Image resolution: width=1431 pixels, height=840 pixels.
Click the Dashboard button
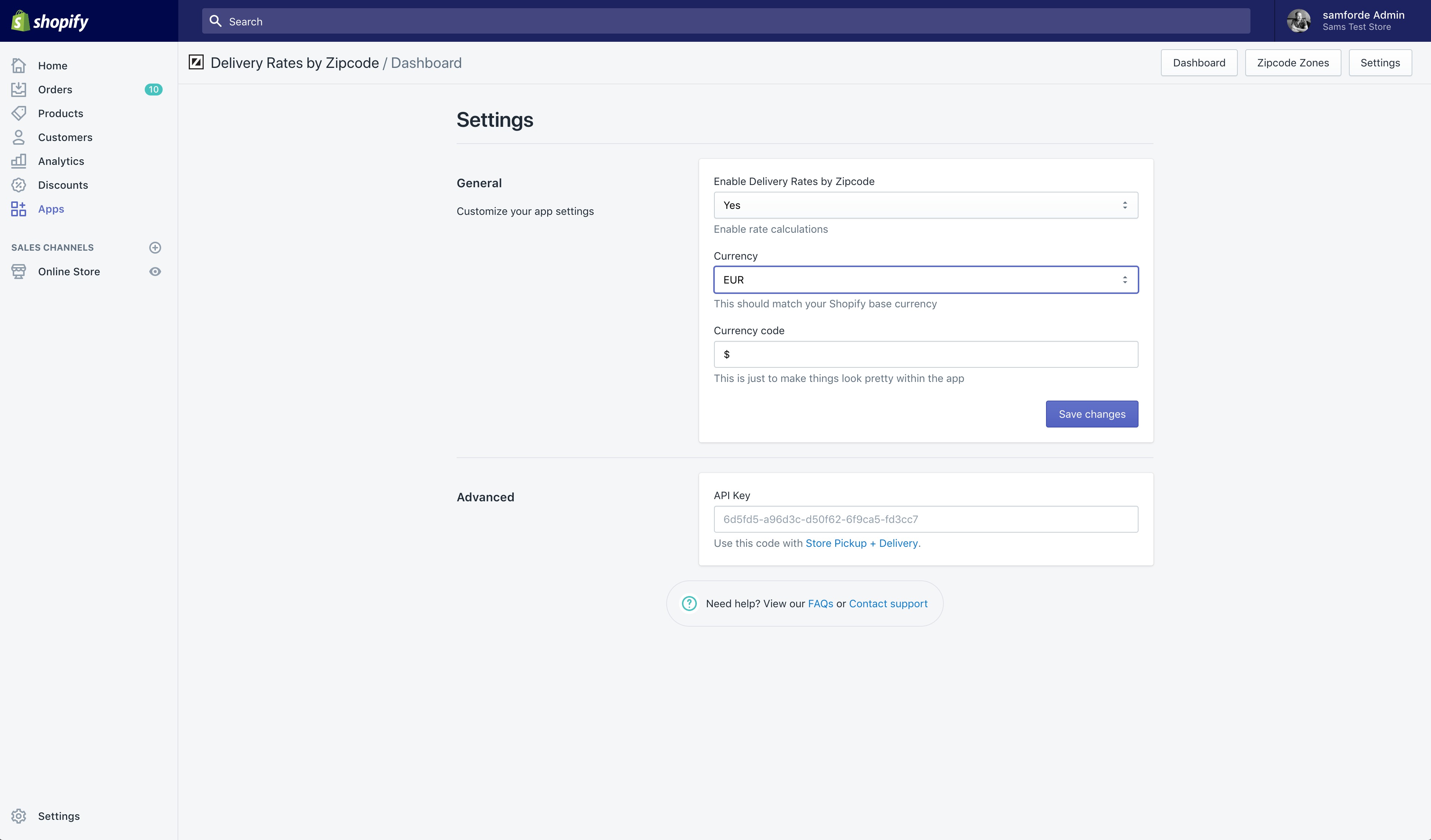click(1199, 62)
